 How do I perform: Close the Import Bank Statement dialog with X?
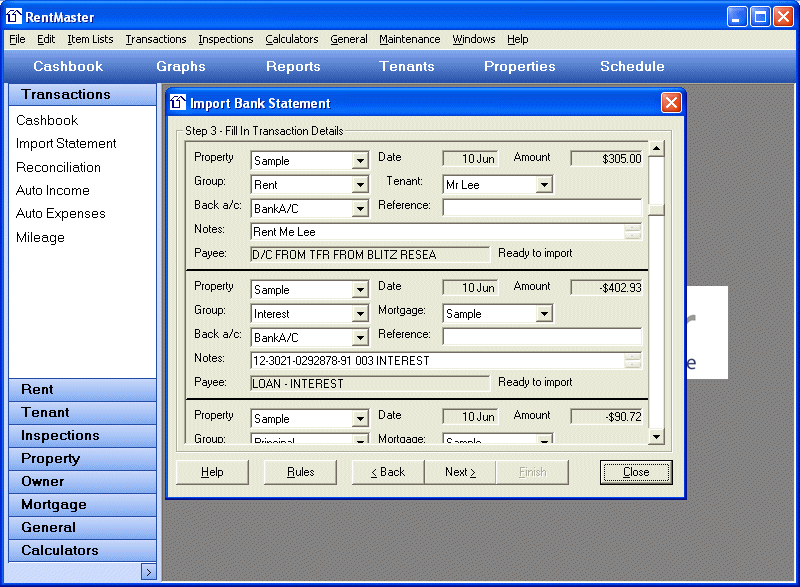click(671, 103)
